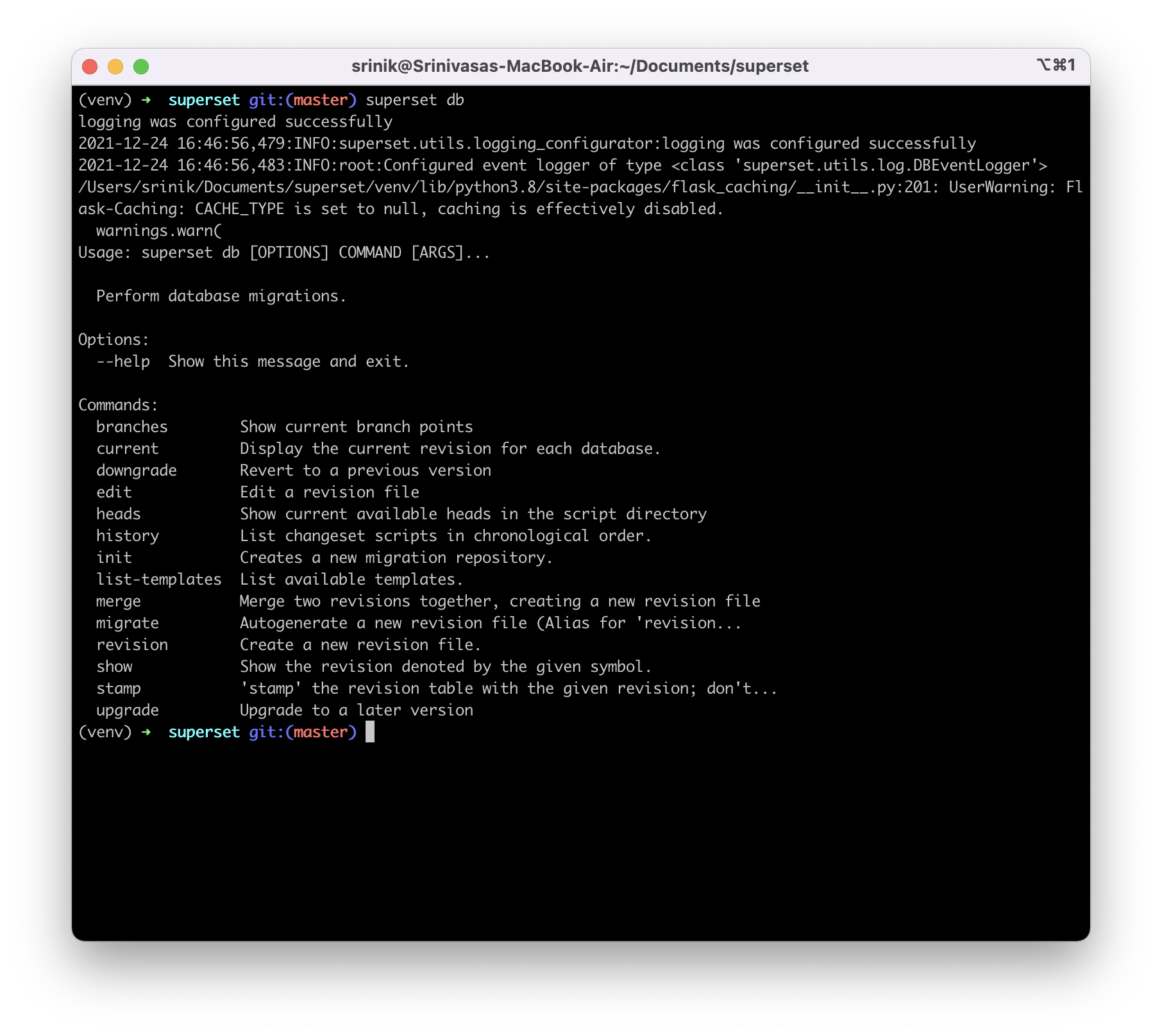
Task: Click the green arrow on the bottom prompt line
Action: click(x=146, y=732)
